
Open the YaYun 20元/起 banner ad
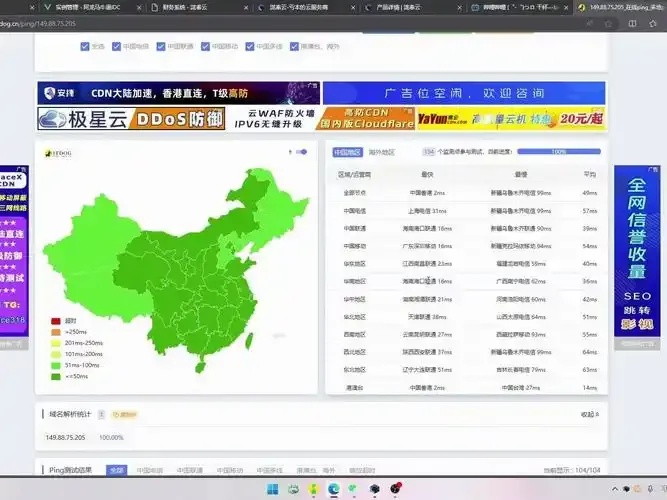[510, 119]
